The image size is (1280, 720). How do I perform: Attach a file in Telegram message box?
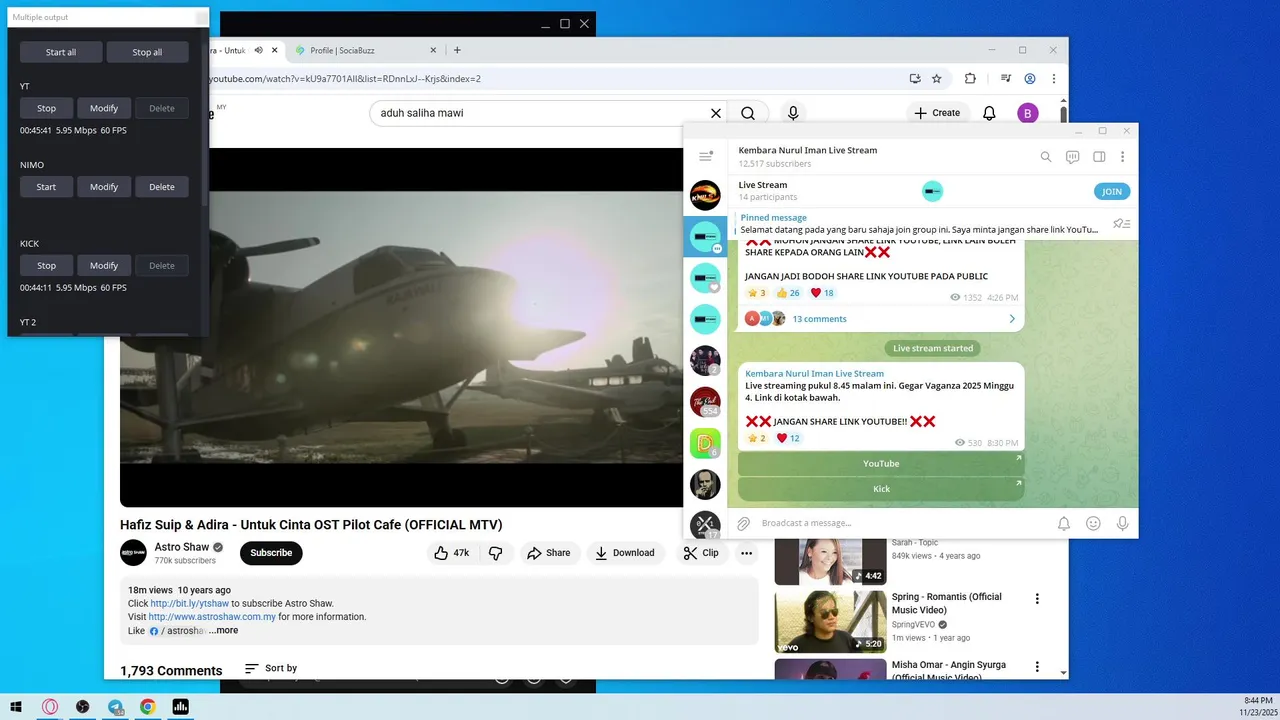point(744,523)
